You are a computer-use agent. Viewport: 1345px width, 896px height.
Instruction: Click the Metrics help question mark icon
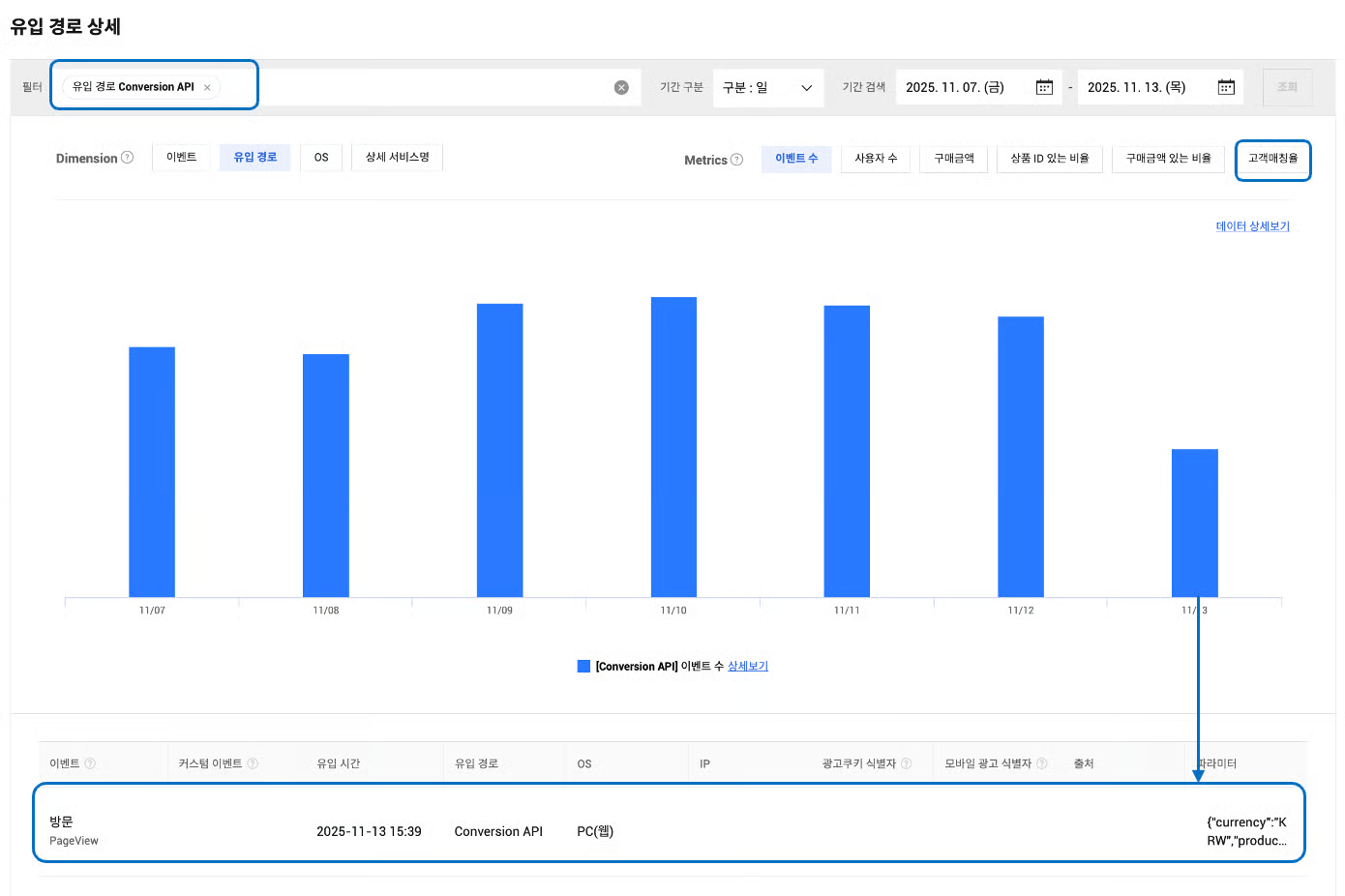point(737,160)
